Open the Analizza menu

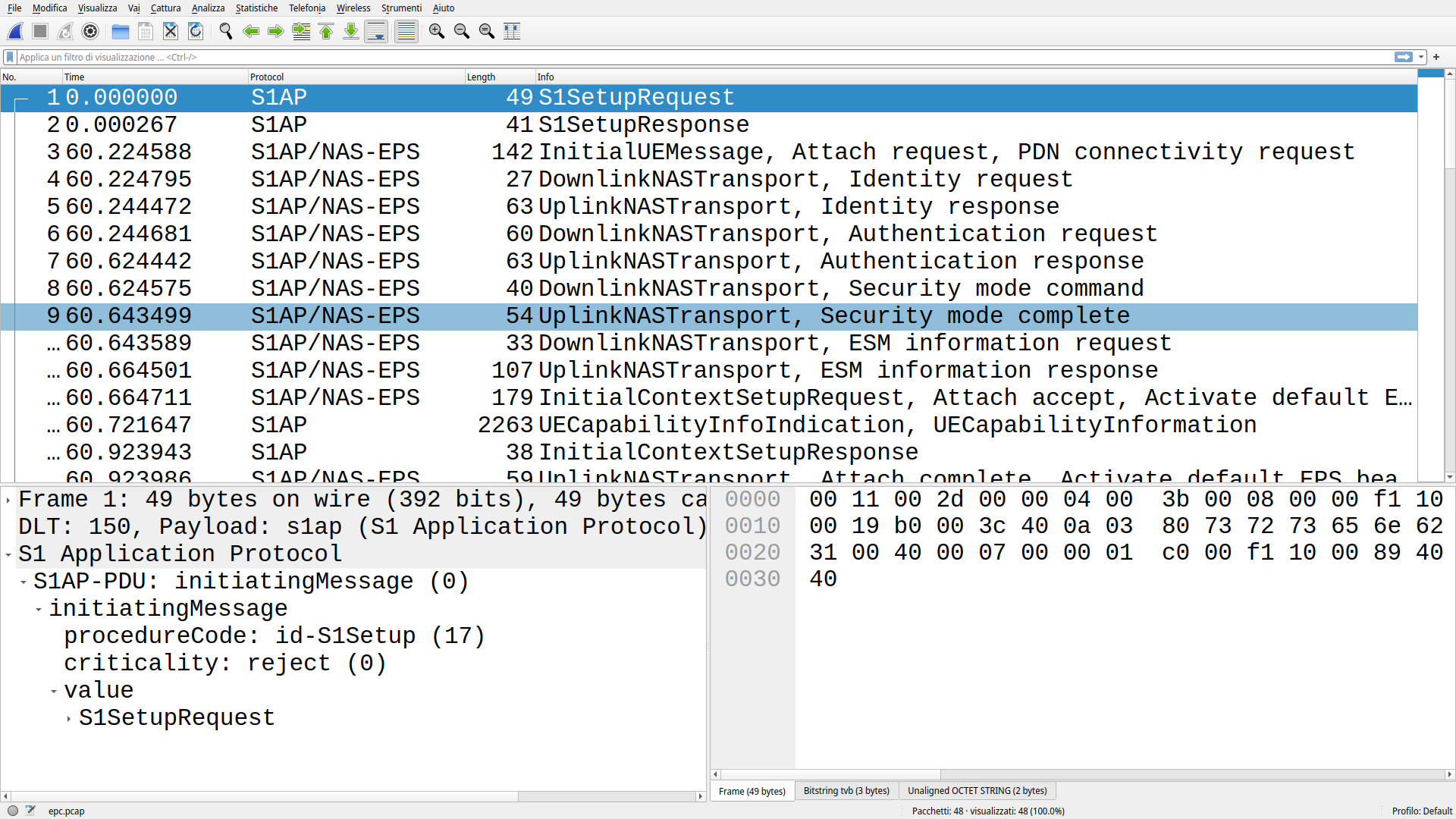208,8
